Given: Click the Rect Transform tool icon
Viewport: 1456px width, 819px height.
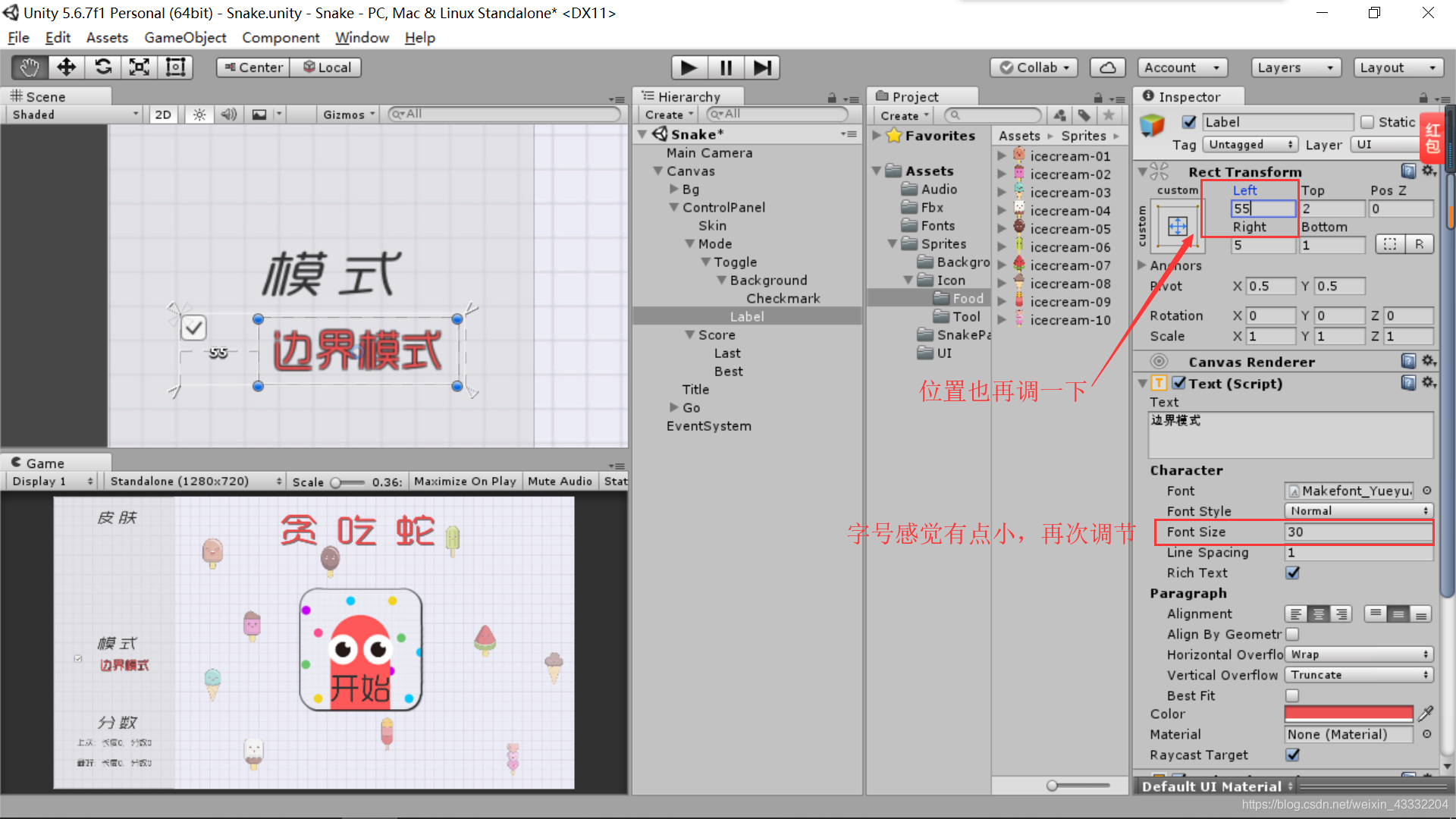Looking at the screenshot, I should click(x=175, y=67).
